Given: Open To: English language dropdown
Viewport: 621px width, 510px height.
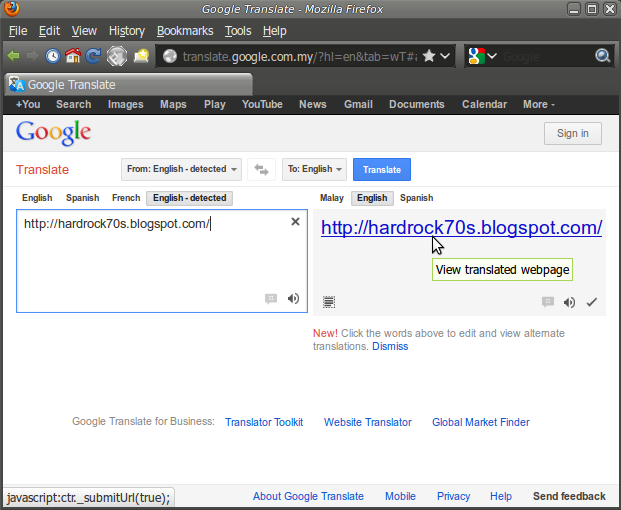Looking at the screenshot, I should click(x=314, y=169).
